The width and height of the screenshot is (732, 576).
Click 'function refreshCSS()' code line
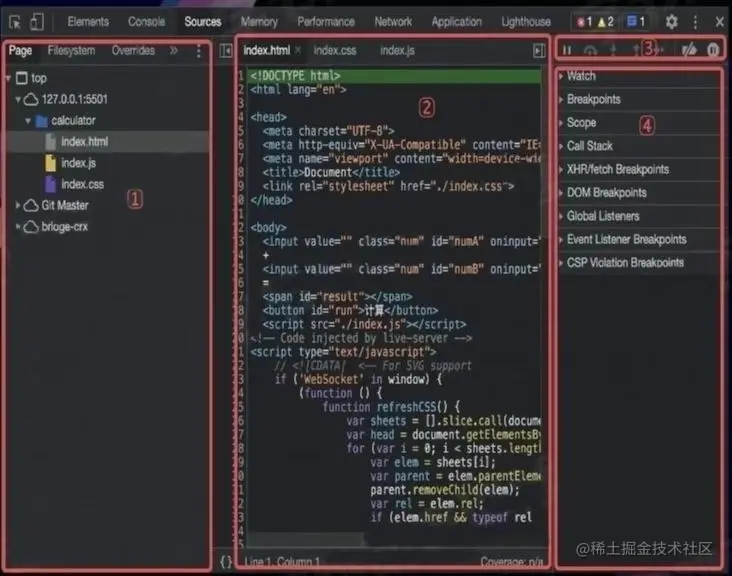pos(392,407)
